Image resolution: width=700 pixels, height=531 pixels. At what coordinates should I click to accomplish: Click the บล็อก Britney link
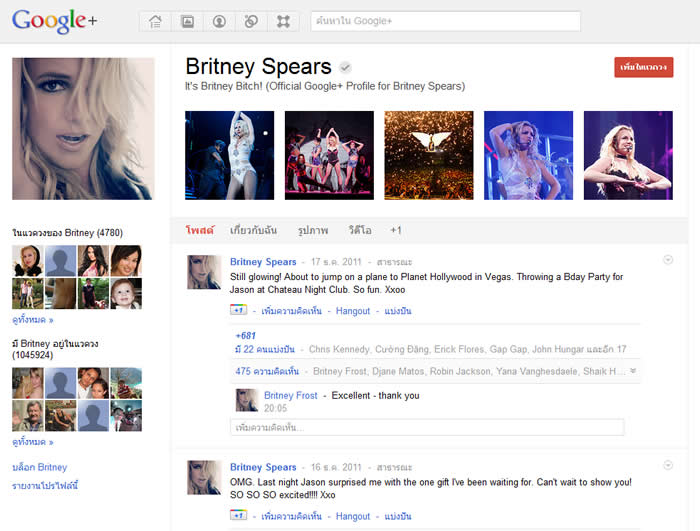tap(40, 467)
